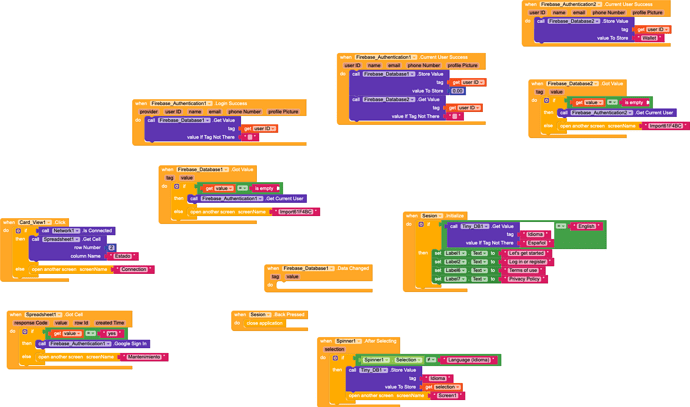Image resolution: width=690 pixels, height=407 pixels.
Task: Select the "English" text block
Action: [x=588, y=226]
